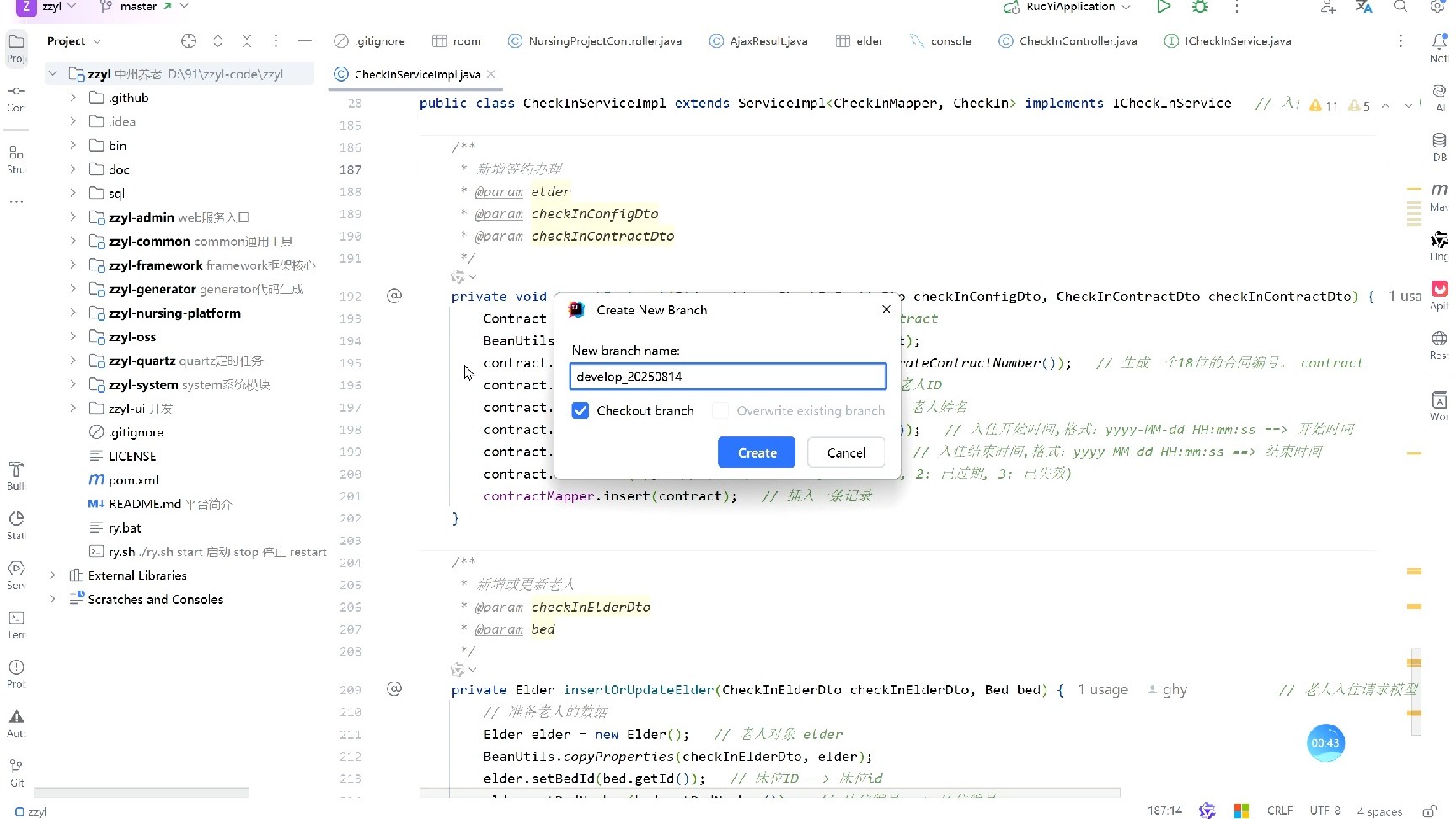
Task: Hide the Project panel
Action: tap(305, 41)
